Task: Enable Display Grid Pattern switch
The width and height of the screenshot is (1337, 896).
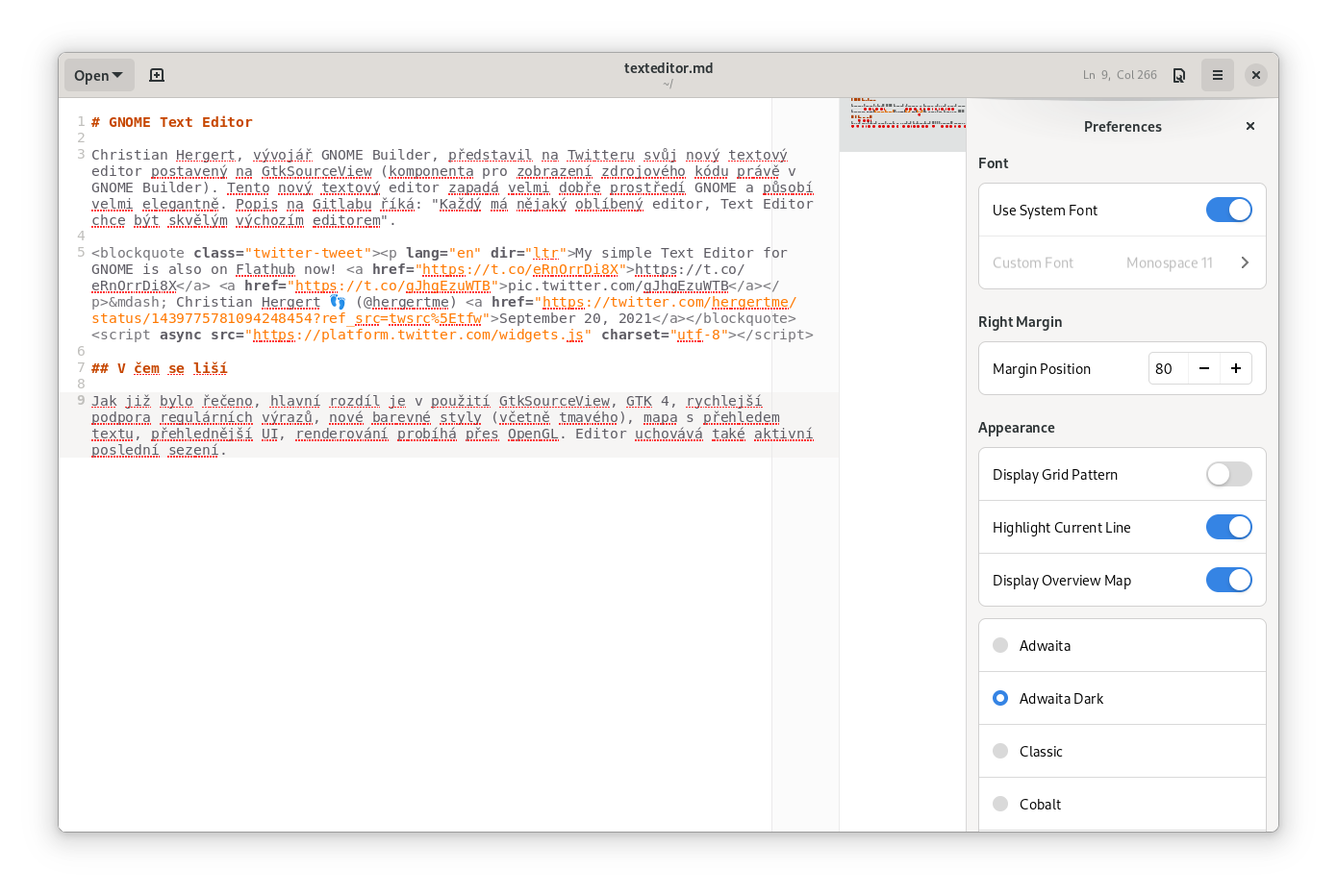Action: coord(1228,474)
